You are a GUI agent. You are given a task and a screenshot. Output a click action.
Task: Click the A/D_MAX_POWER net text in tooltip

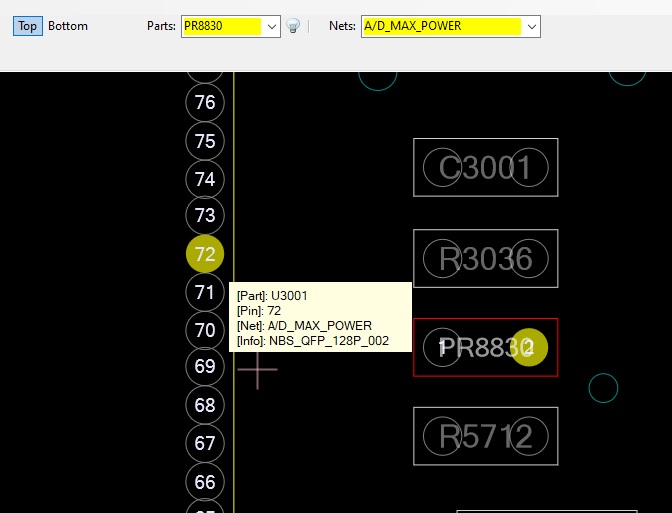pos(320,326)
